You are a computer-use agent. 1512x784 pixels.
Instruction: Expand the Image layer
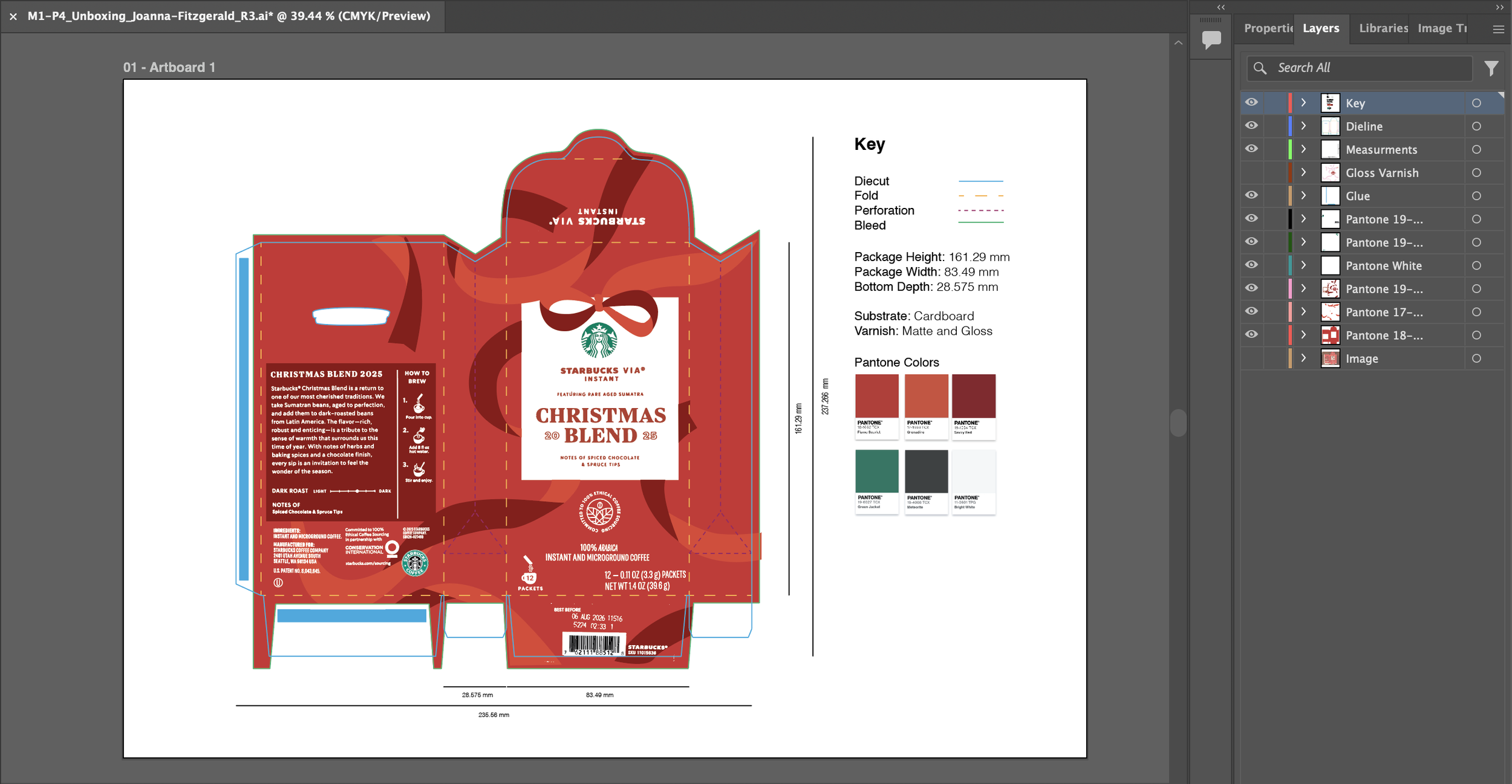tap(1304, 358)
